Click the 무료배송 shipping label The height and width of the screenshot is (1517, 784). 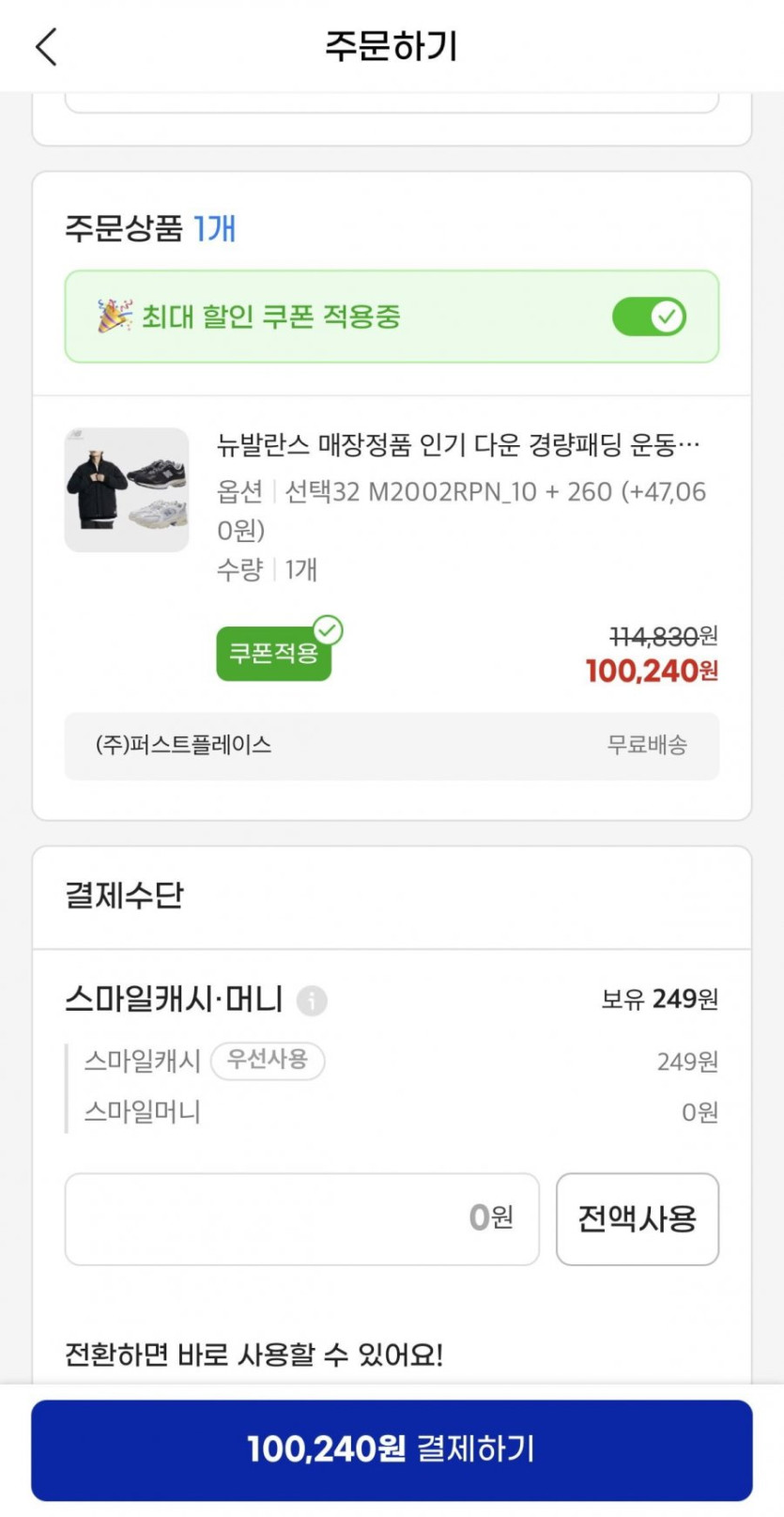(x=647, y=745)
